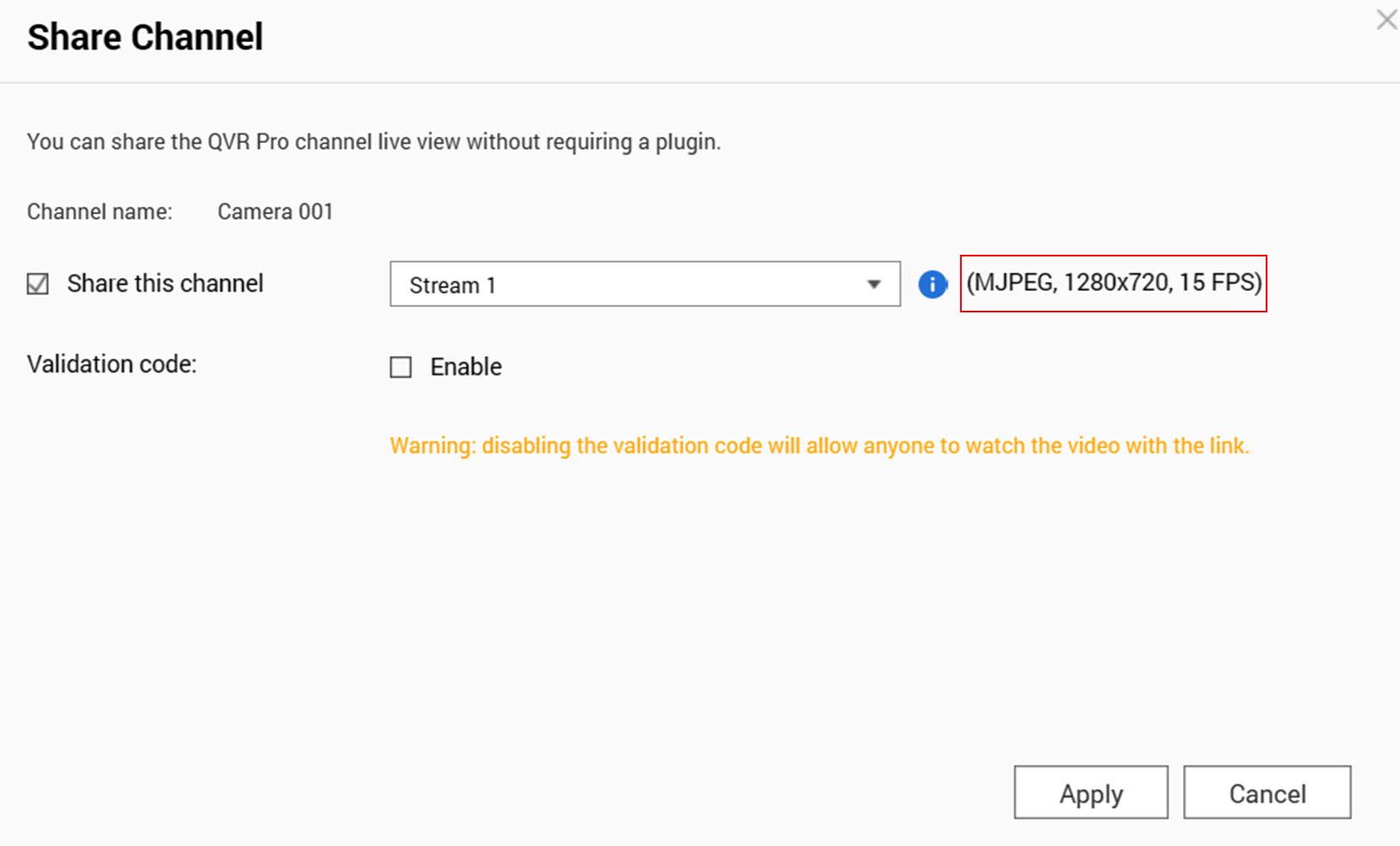Image resolution: width=1400 pixels, height=846 pixels.
Task: Click the 'Enable' label beside the validation checkbox
Action: tap(466, 367)
